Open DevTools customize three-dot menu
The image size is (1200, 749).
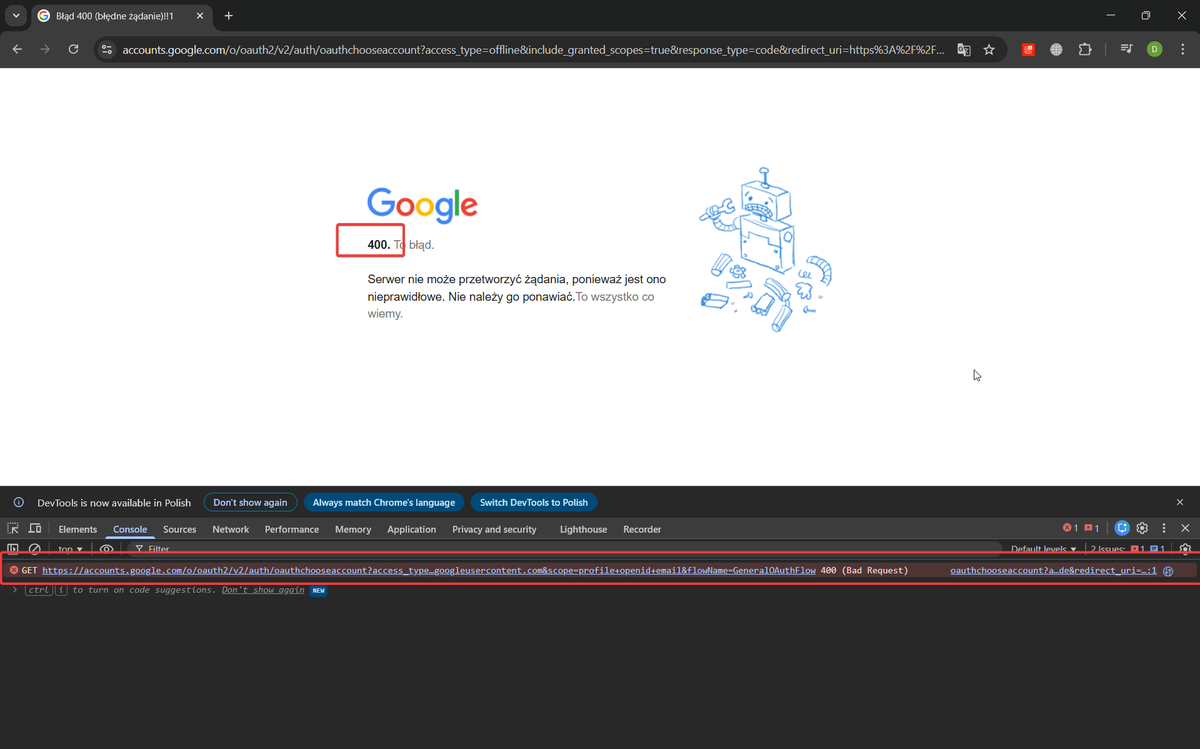click(1162, 528)
